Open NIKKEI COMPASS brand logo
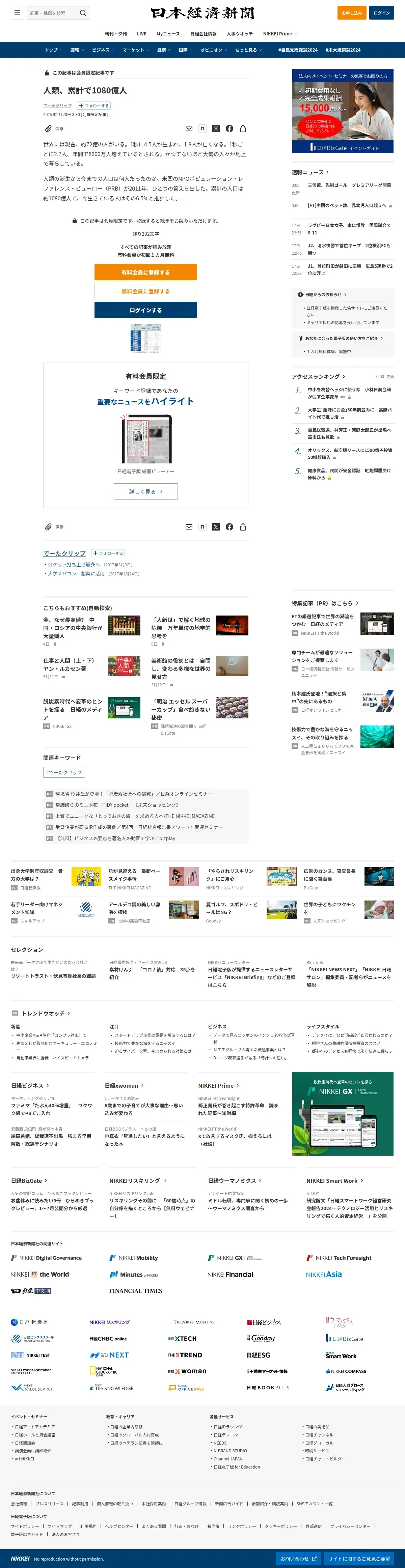The height and width of the screenshot is (1568, 405). [x=346, y=1371]
